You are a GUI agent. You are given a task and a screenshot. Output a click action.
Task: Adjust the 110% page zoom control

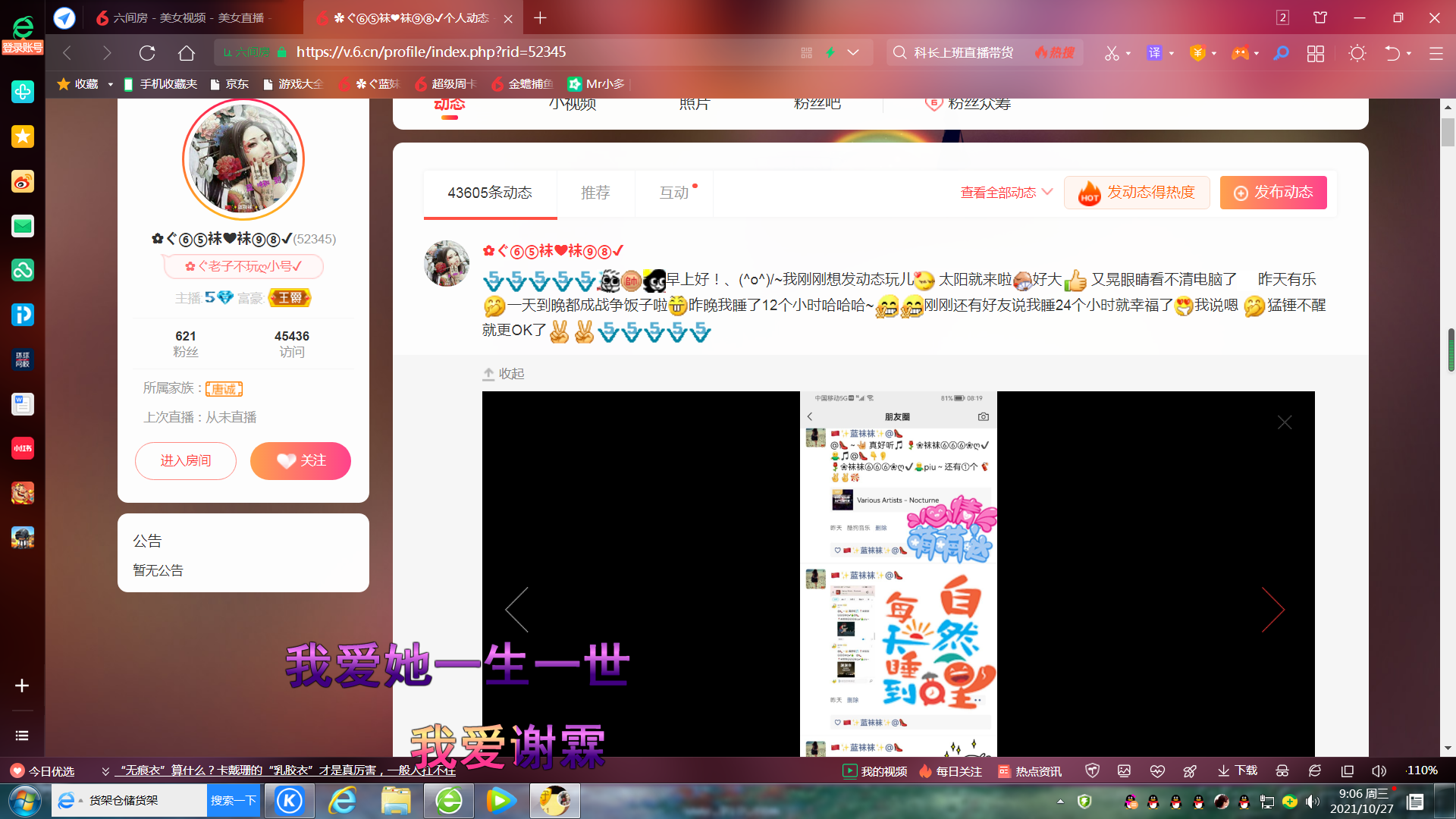click(1422, 771)
